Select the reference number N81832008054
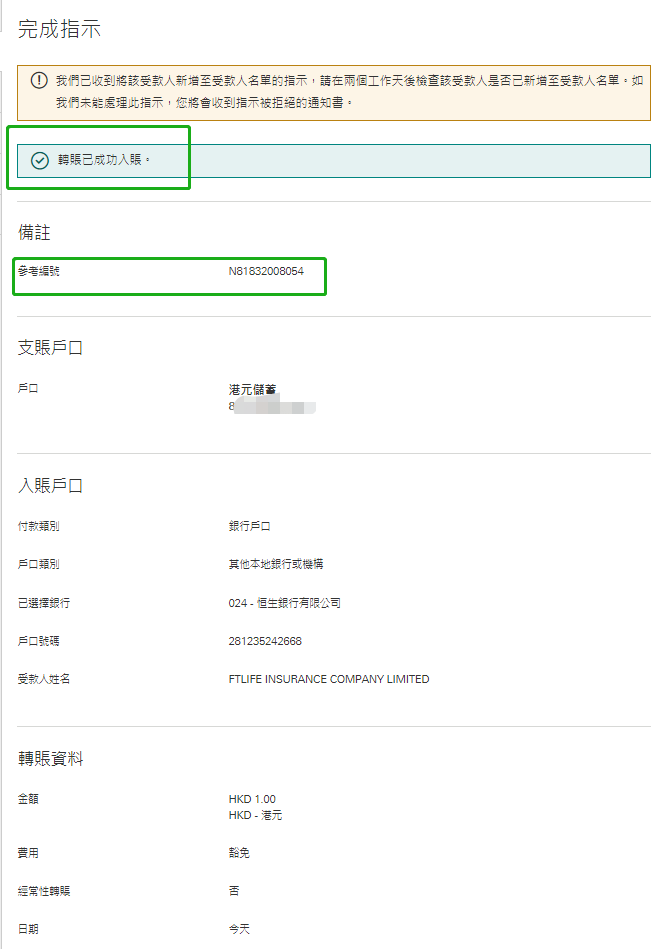 click(266, 271)
